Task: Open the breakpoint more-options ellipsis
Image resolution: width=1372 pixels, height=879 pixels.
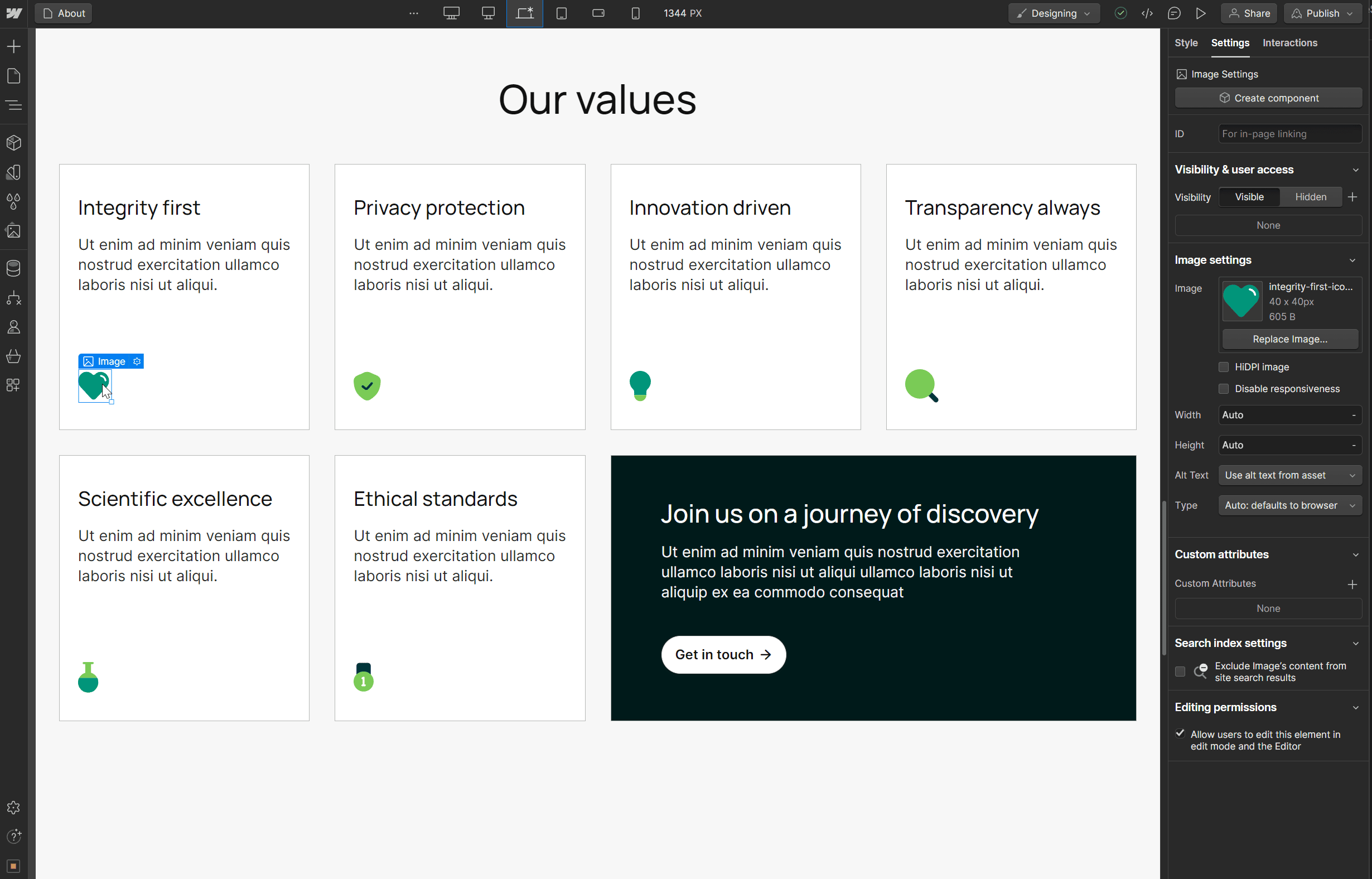Action: coord(414,13)
